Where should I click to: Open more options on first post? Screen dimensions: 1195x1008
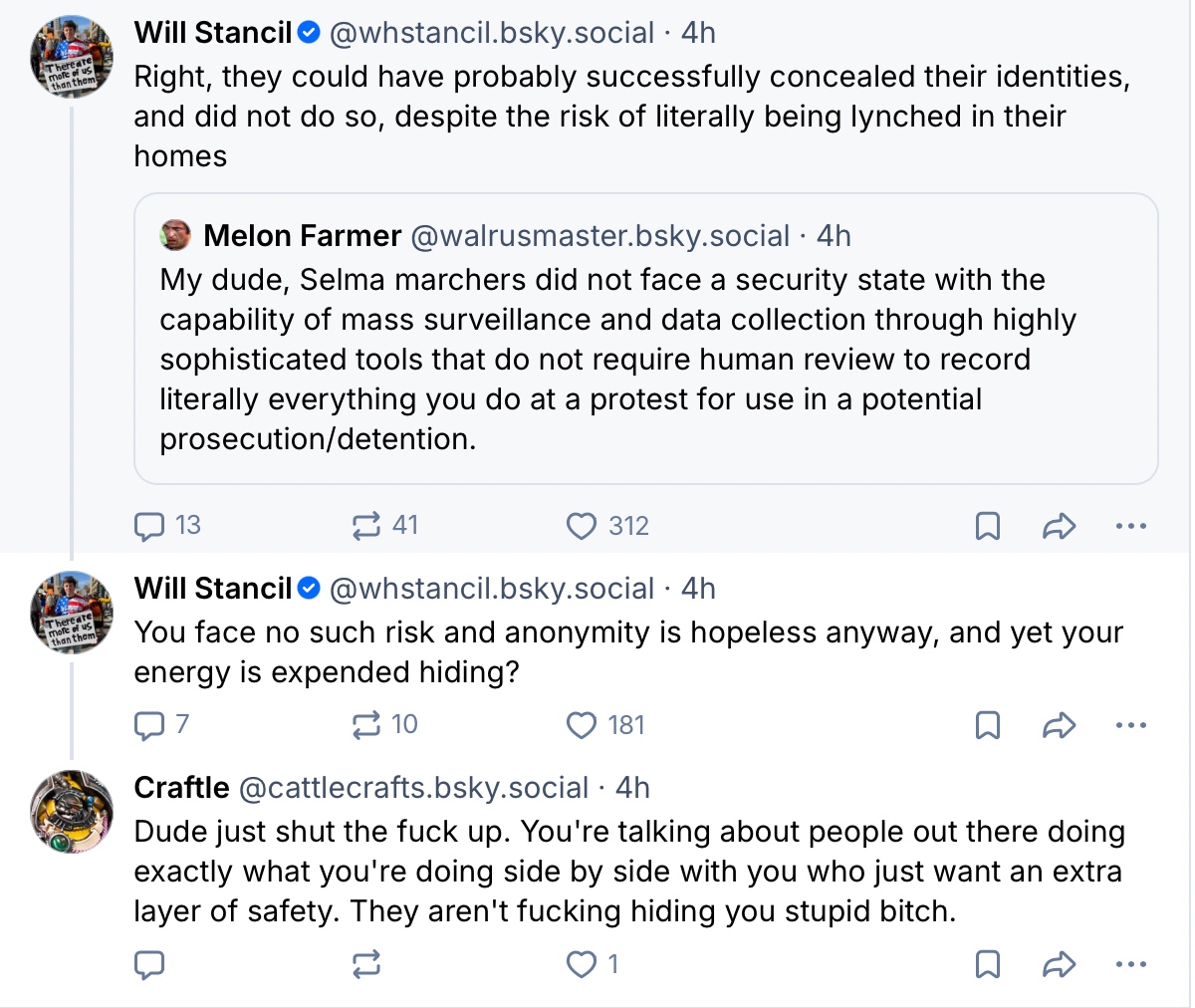pos(1131,525)
